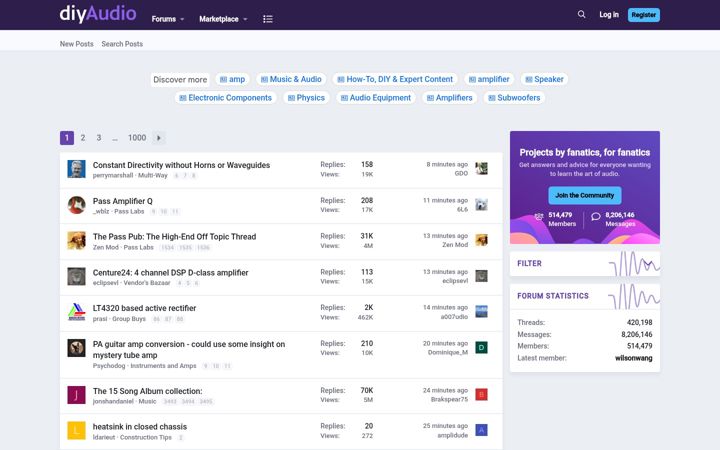This screenshot has width=720, height=450.
Task: Open The Pass Pub thread
Action: tap(174, 237)
